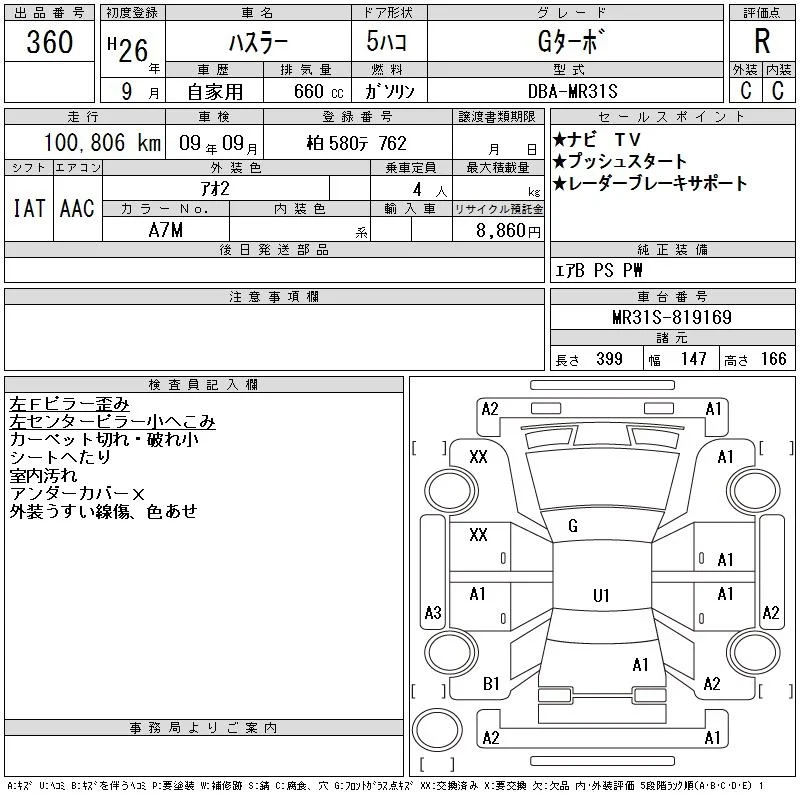800x800 pixels.
Task: Click the B1 rear left mark
Action: [x=491, y=684]
